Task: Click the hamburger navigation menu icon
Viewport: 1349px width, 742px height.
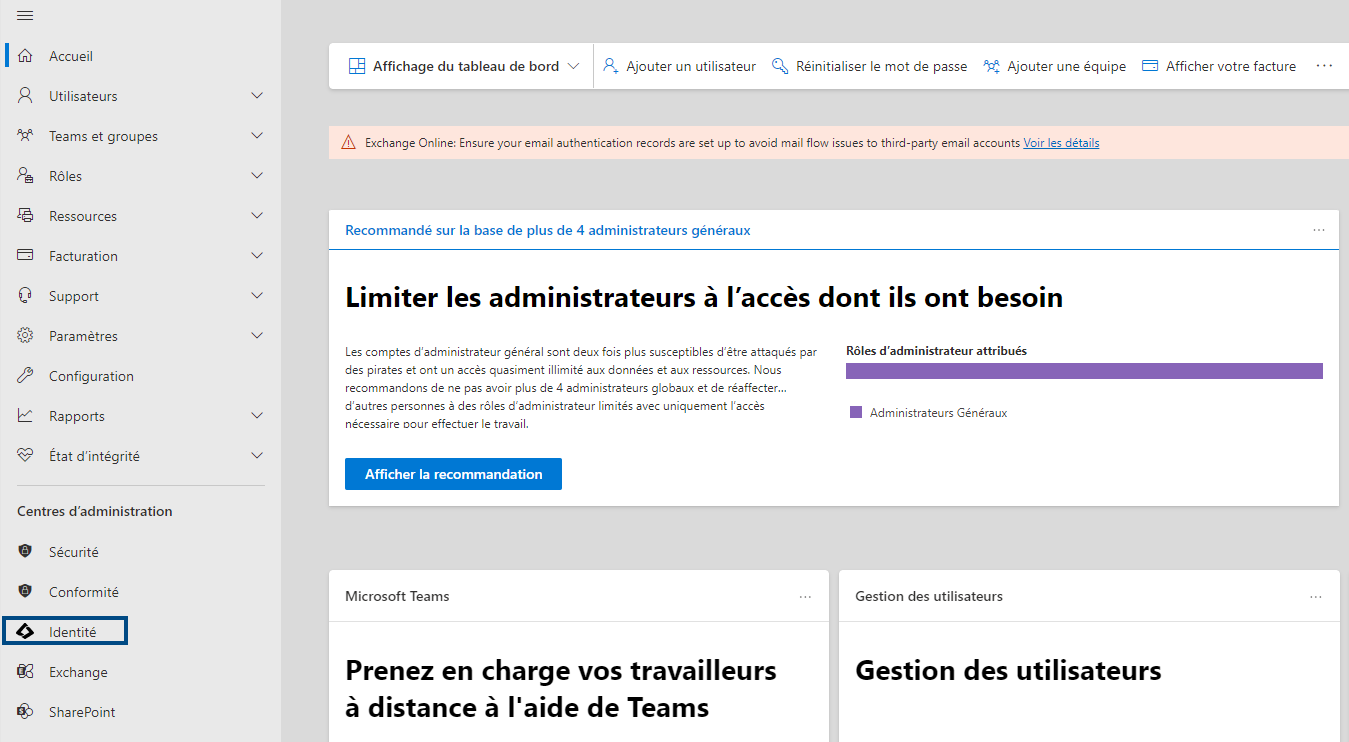Action: pos(25,15)
